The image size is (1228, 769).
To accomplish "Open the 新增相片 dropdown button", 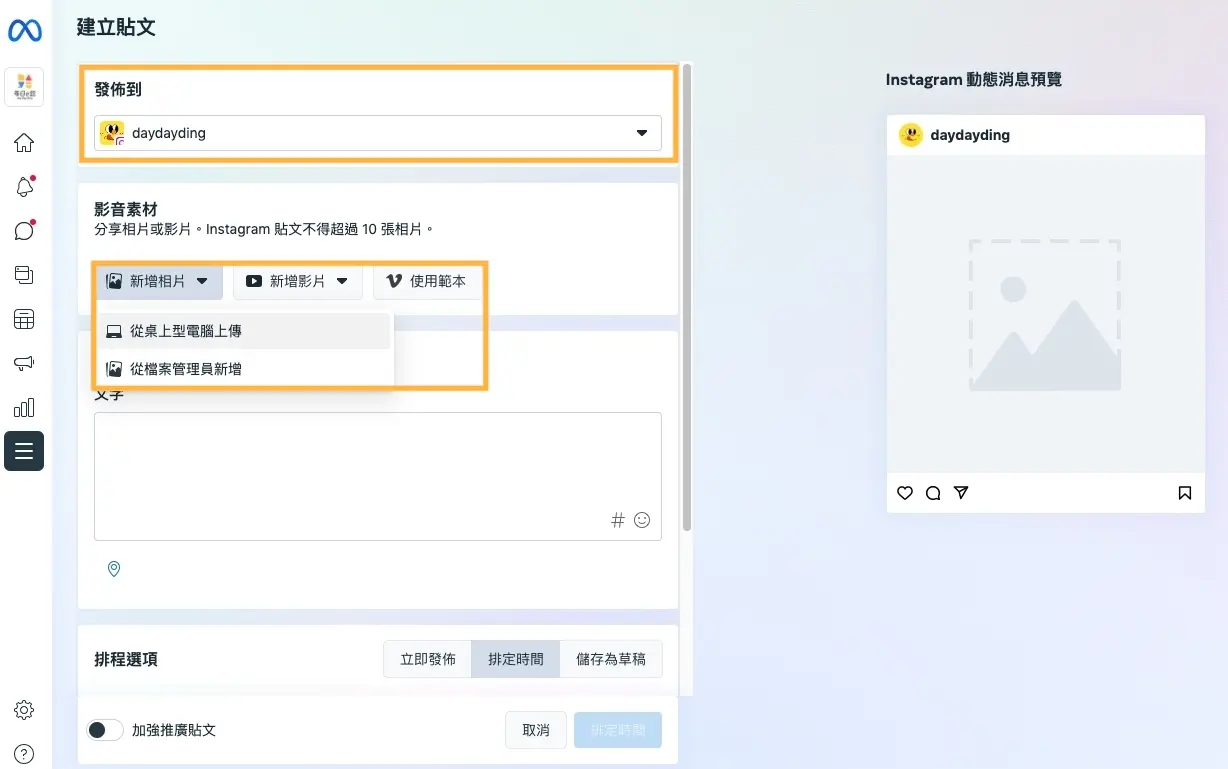I will 159,282.
